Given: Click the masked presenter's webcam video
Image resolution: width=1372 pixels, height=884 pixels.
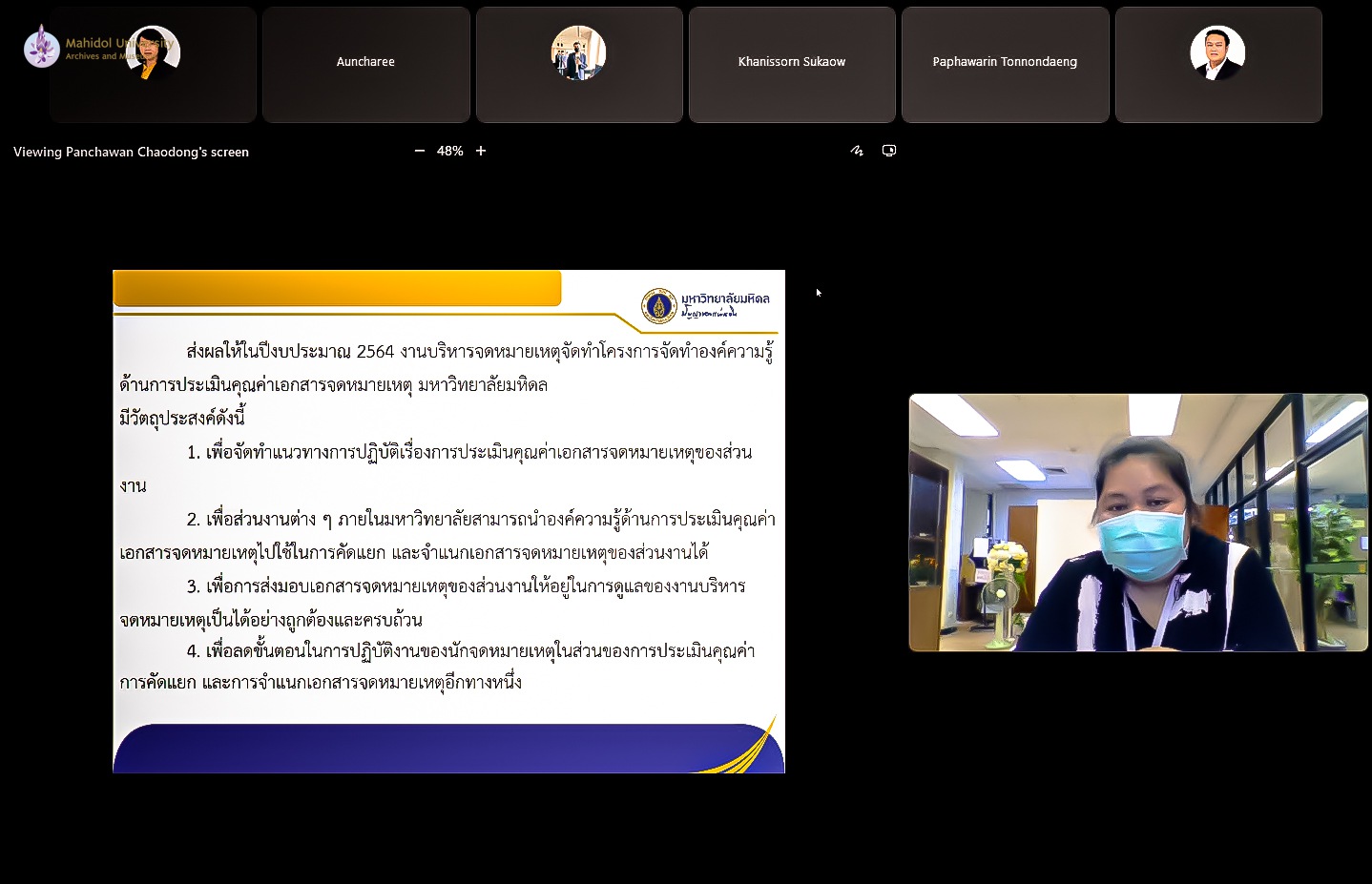Looking at the screenshot, I should click(x=1138, y=523).
